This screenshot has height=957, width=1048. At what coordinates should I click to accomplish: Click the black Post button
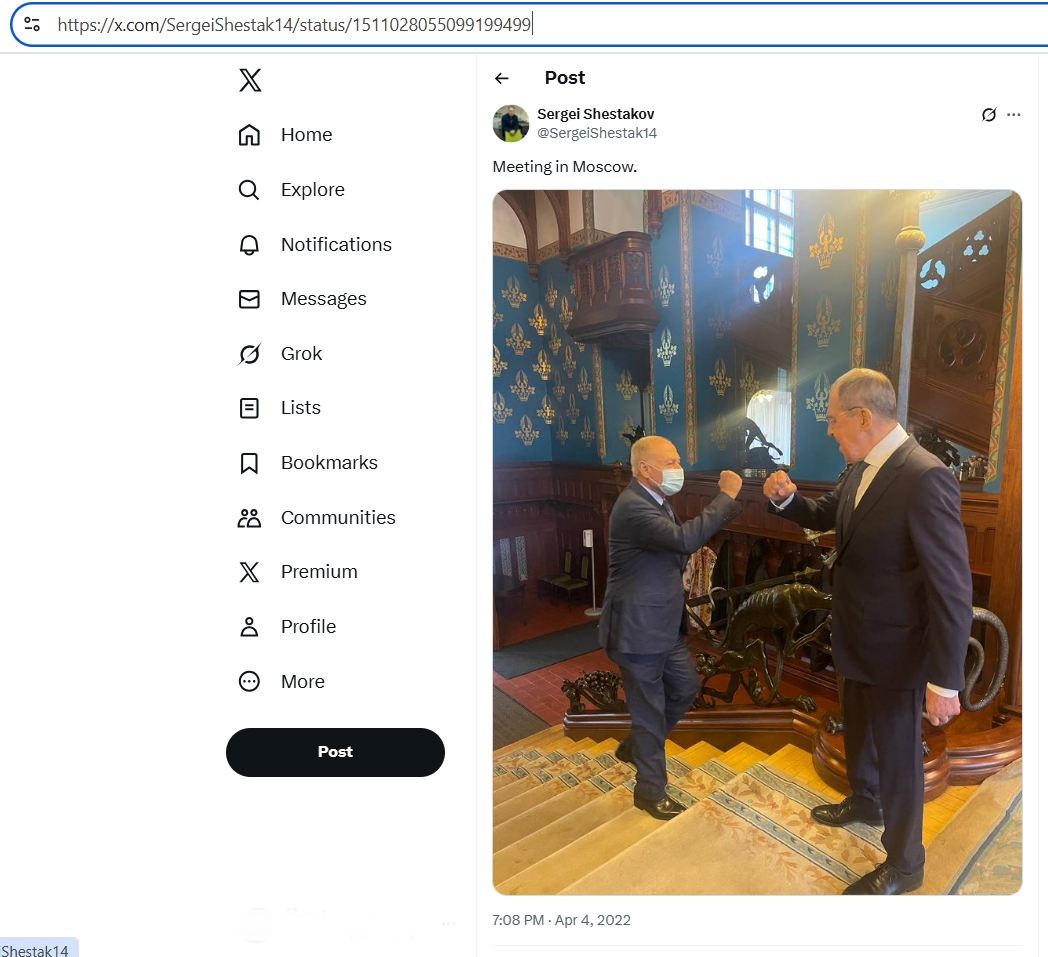[x=335, y=752]
